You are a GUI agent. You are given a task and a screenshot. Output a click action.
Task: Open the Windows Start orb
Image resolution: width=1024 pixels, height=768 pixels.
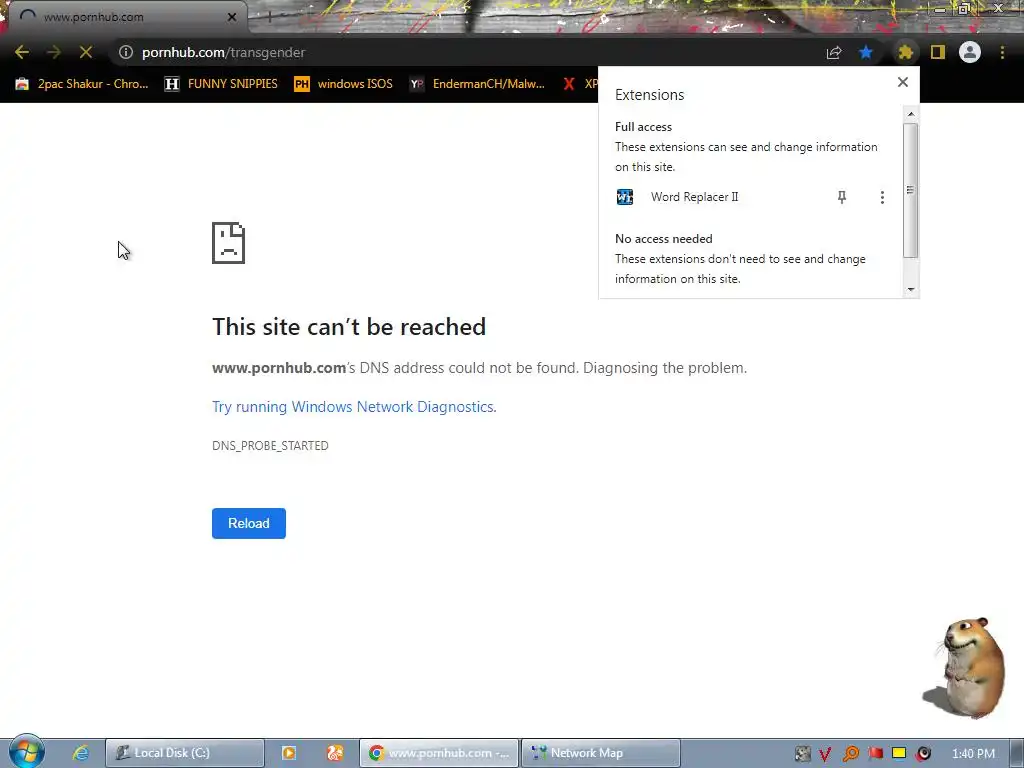26,752
